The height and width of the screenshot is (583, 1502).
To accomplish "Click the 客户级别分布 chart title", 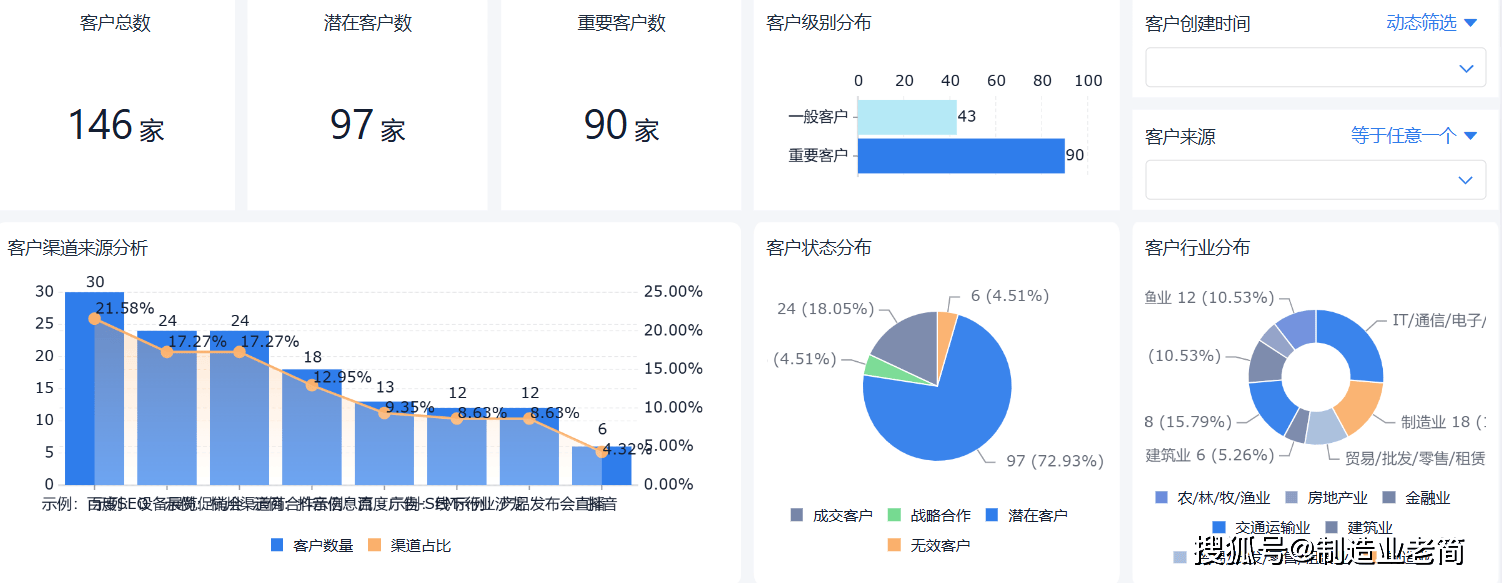I will tap(819, 22).
